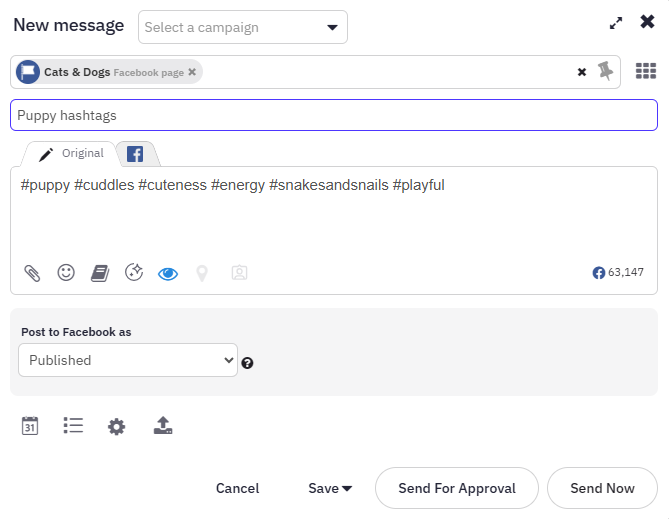Screen dimensions: 669x519
Task: Click the Puppy hashtags title field
Action: click(x=334, y=115)
